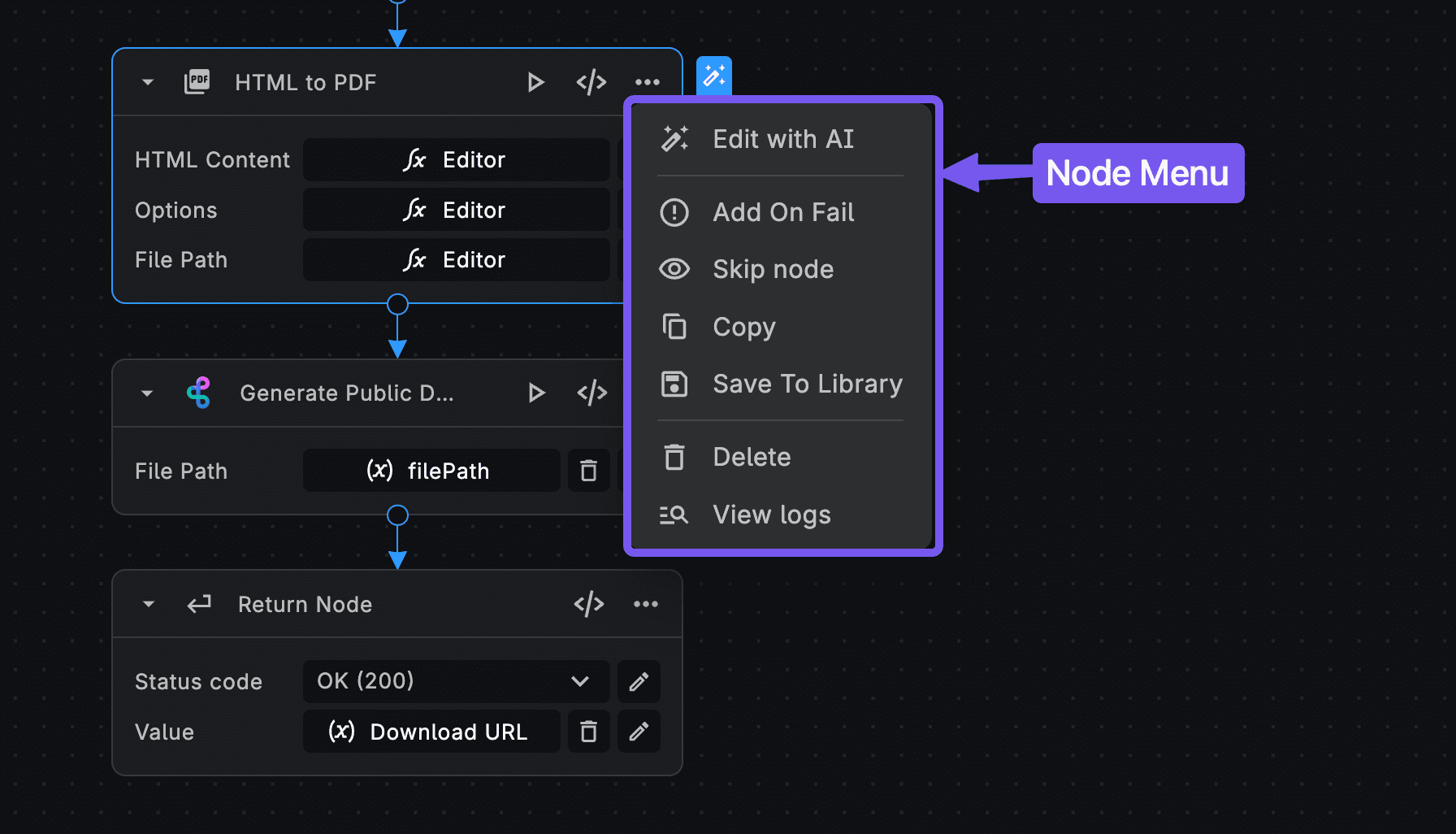The width and height of the screenshot is (1456, 834).
Task: Remove the Download URL value
Action: [x=588, y=732]
